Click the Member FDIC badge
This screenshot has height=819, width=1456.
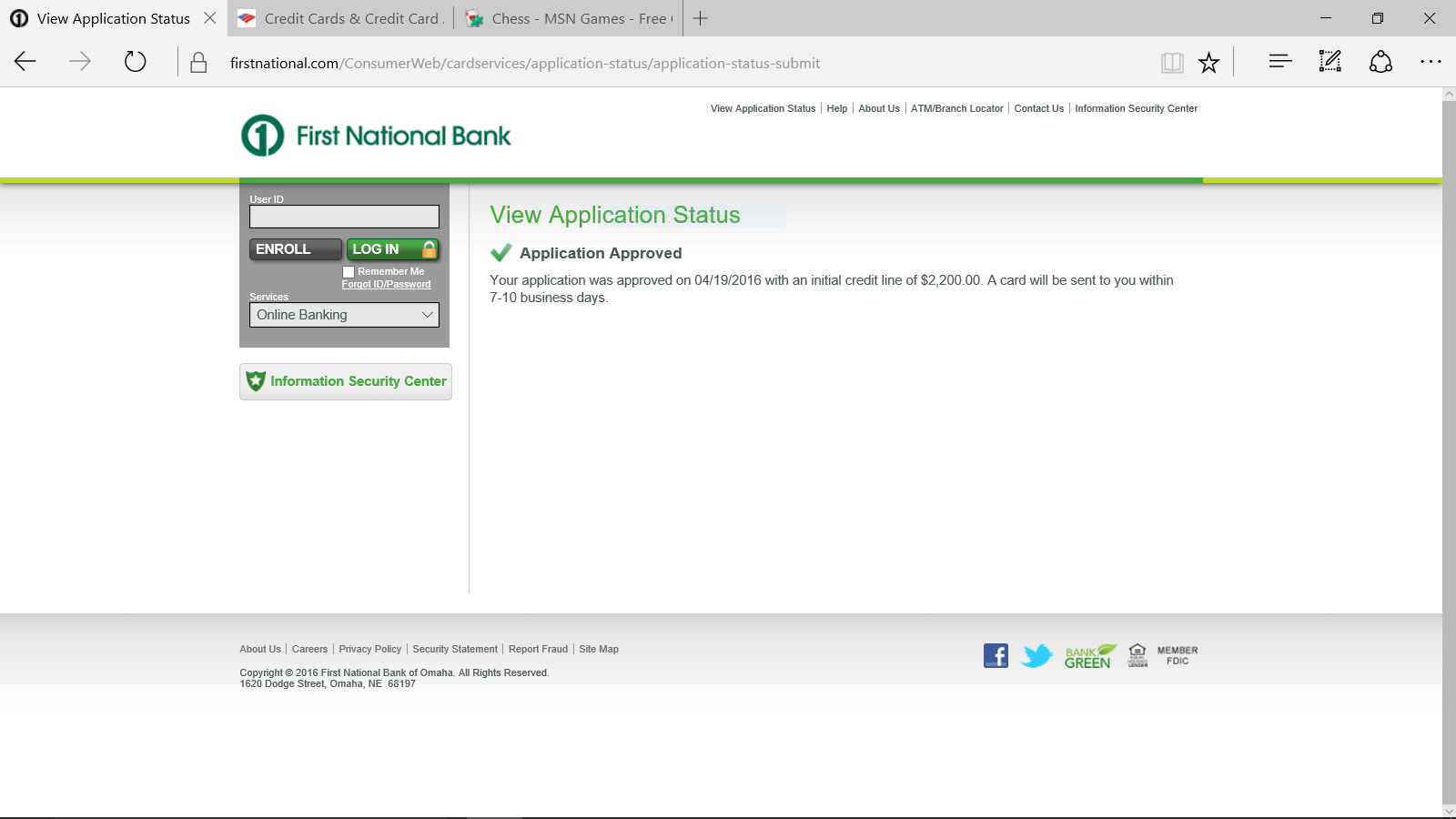tap(1178, 655)
